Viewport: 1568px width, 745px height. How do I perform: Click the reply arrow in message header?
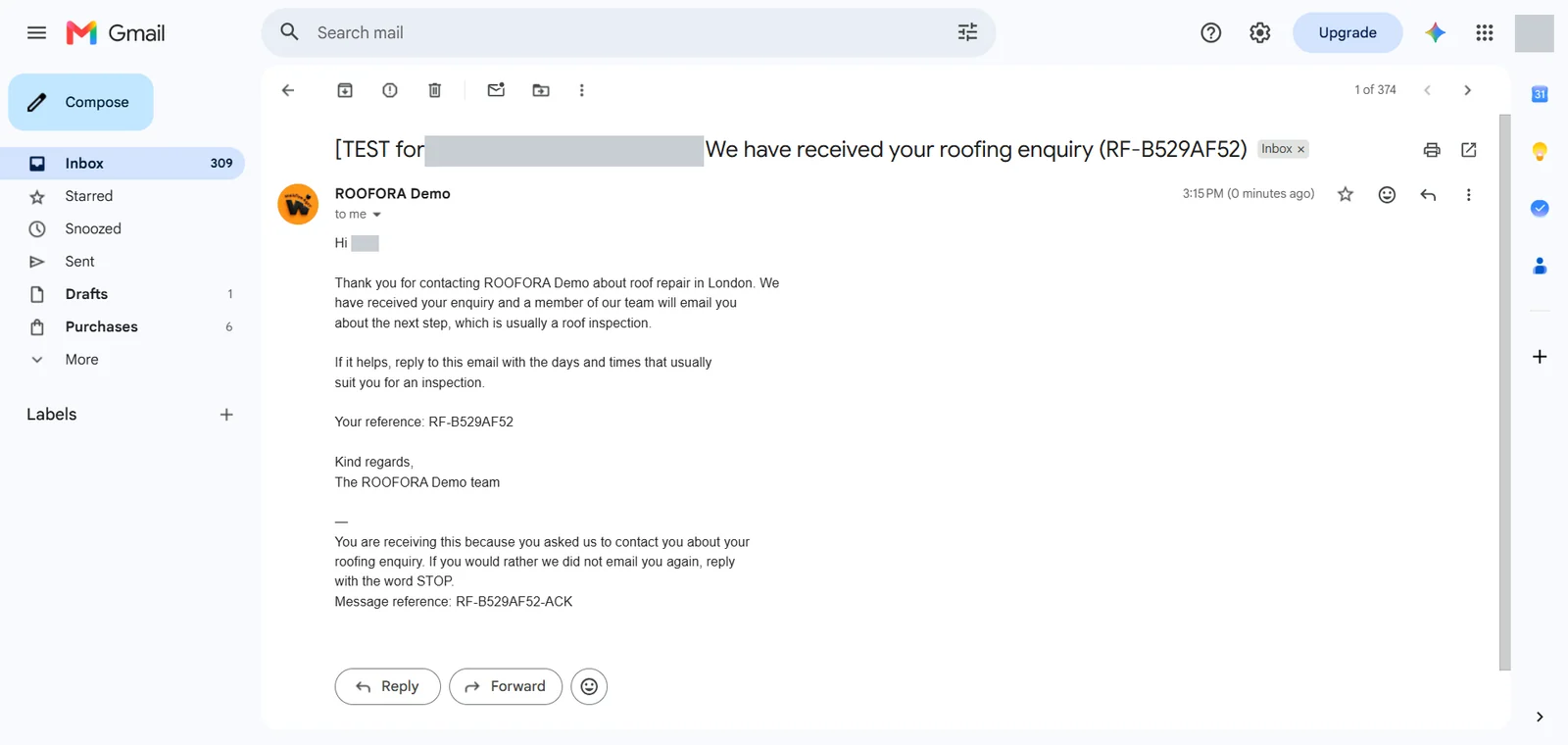point(1428,195)
